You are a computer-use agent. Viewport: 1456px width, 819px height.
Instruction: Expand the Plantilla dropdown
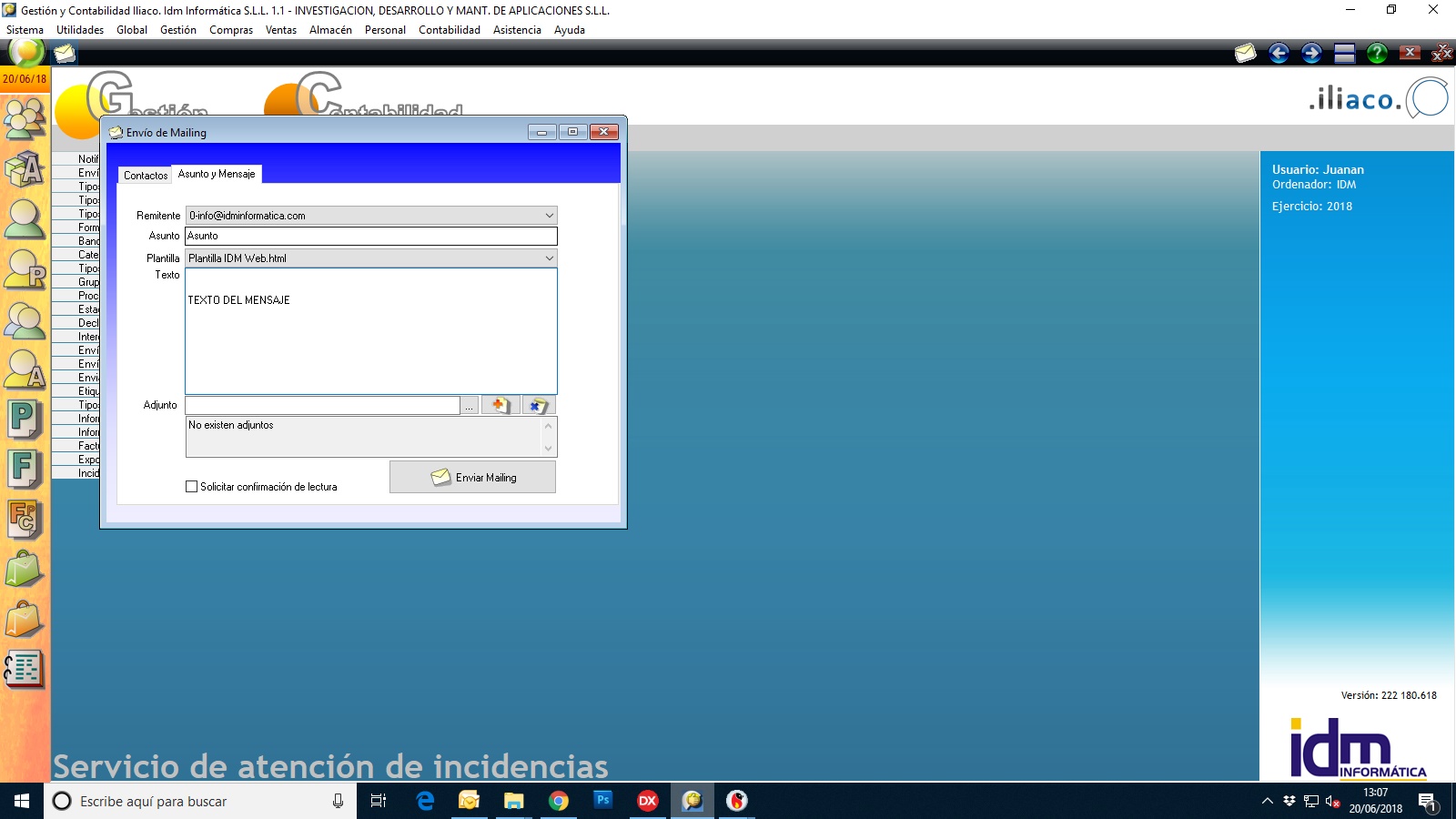549,258
